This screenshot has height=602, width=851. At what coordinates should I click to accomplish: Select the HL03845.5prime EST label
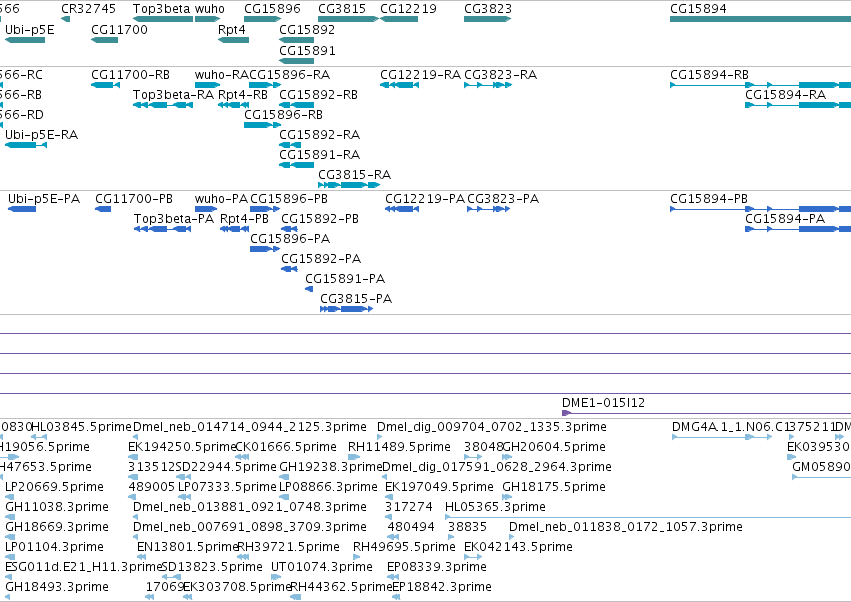pos(82,427)
